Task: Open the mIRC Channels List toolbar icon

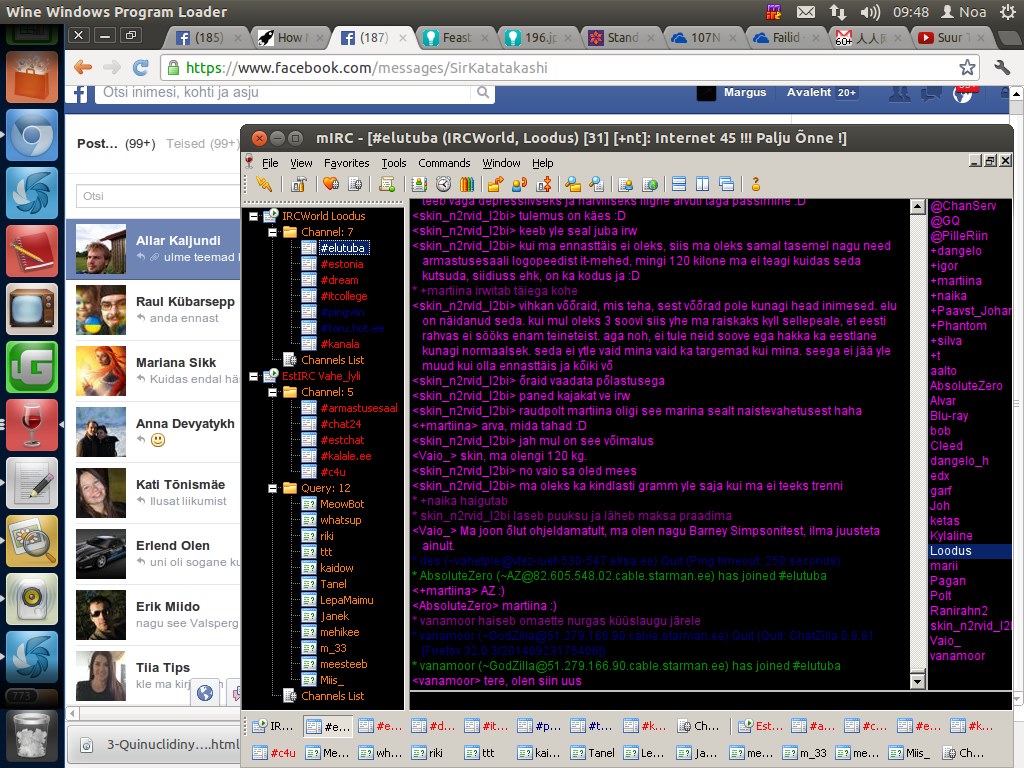Action: pos(355,185)
